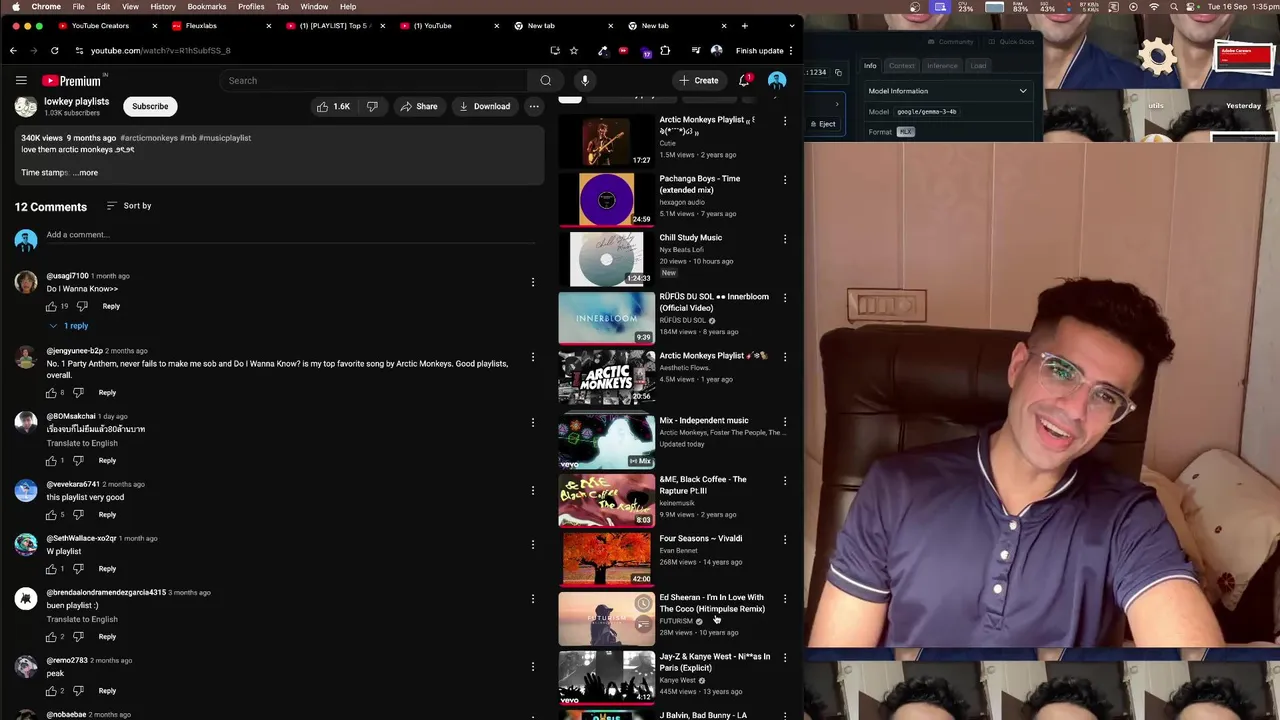The width and height of the screenshot is (1280, 720).
Task: Open Arctic Monkeys Playlist by Aesthetic Flows thumbnail
Action: coord(607,377)
